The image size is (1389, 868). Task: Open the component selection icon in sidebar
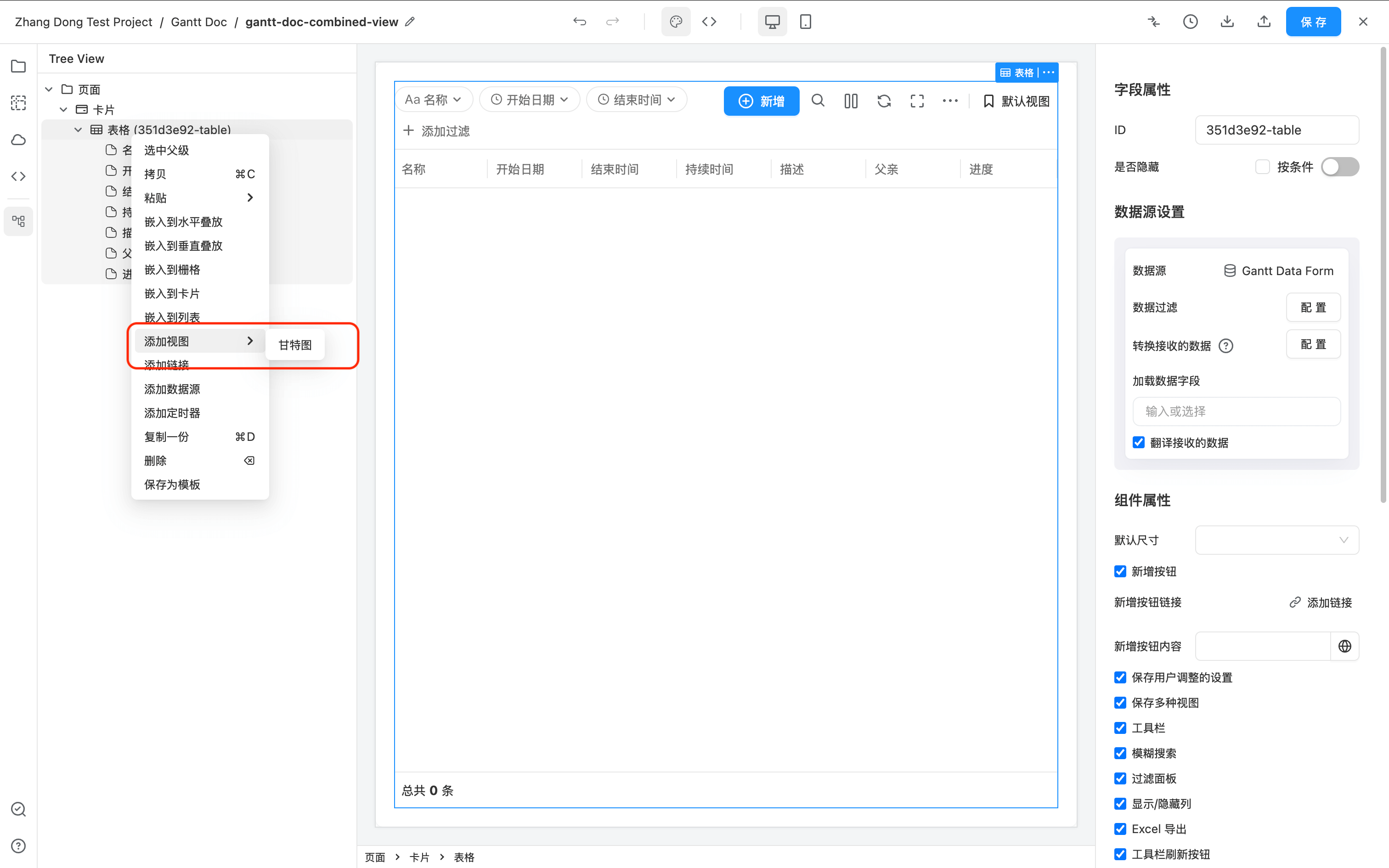(x=18, y=103)
